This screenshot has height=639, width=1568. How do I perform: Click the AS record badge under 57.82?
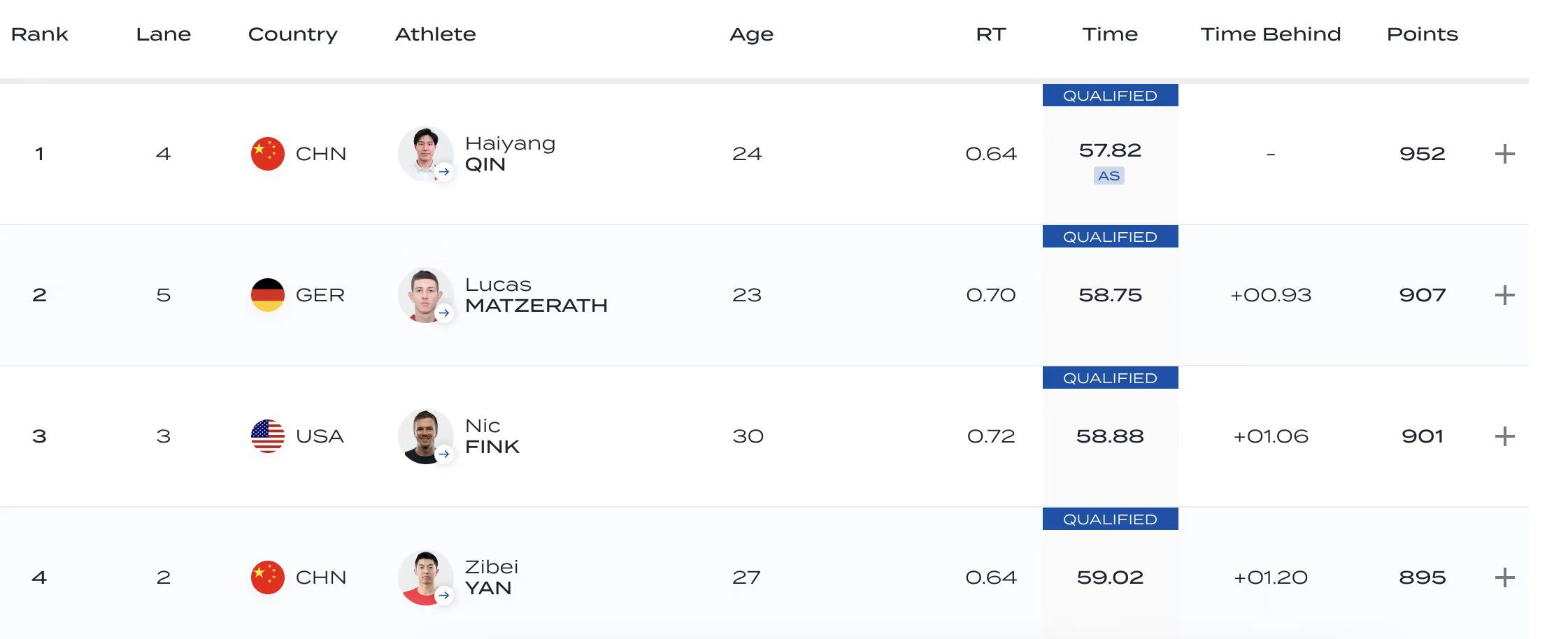pos(1109,175)
